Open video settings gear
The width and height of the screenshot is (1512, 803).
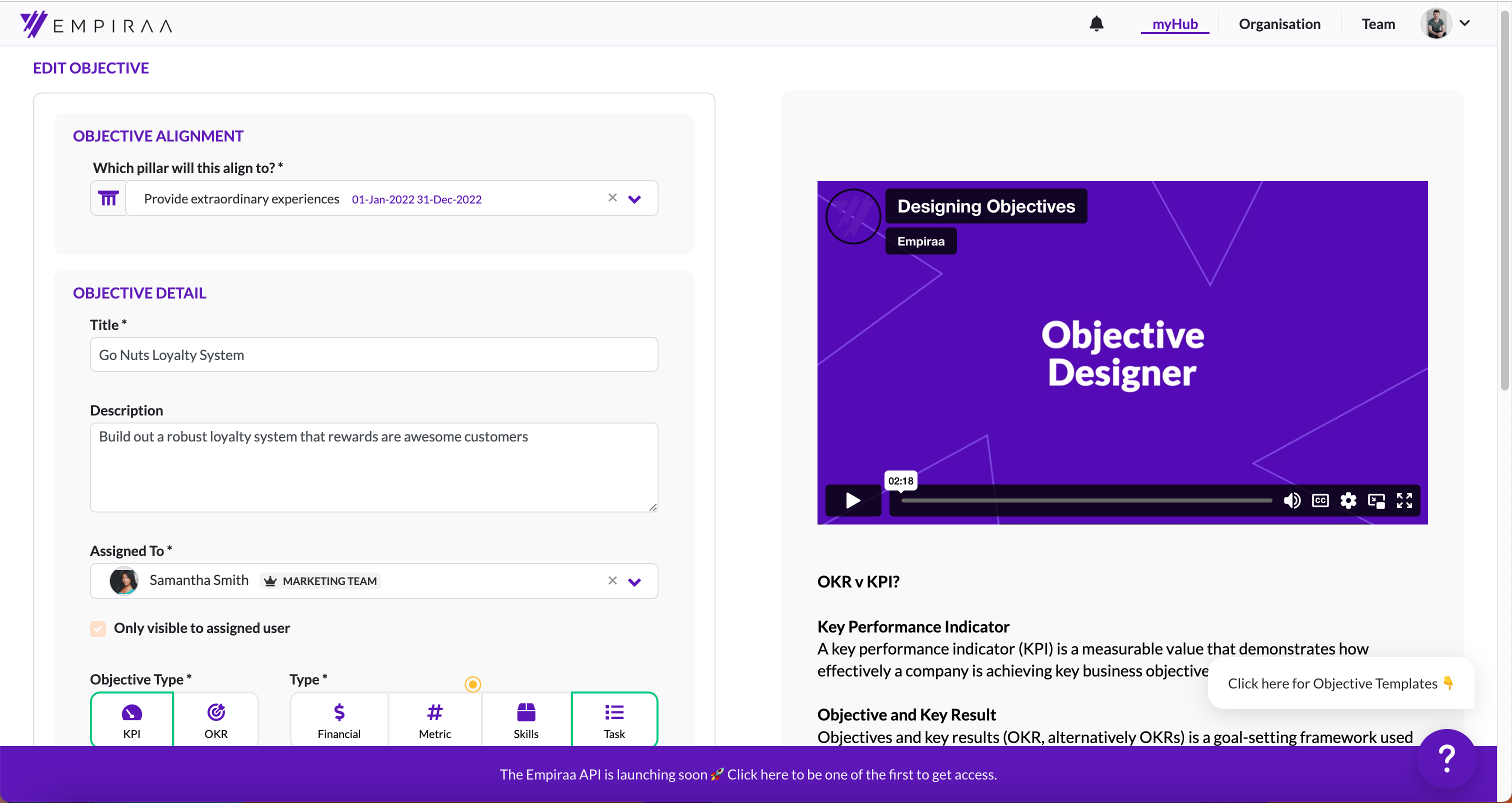click(x=1348, y=500)
